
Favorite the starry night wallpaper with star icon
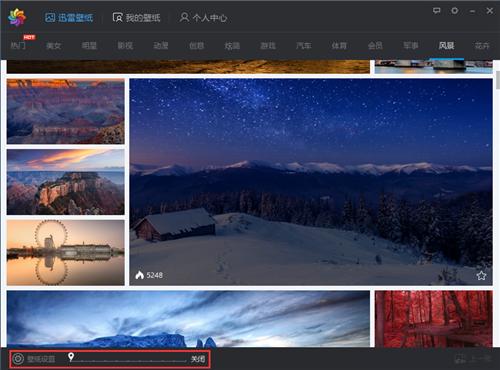click(481, 276)
